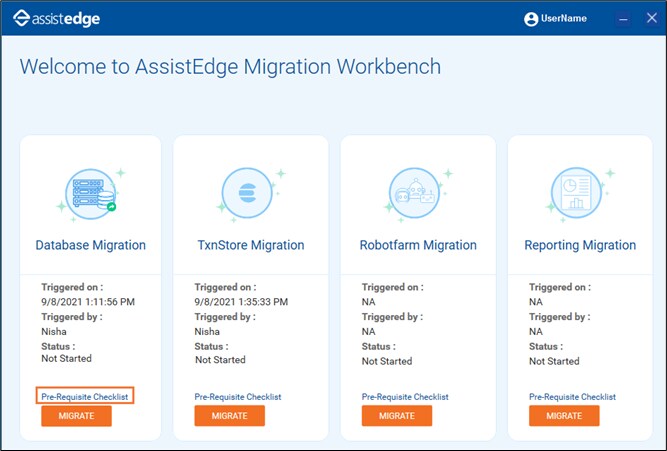Click Nisha under Database Migration
The image size is (667, 451).
tap(54, 331)
